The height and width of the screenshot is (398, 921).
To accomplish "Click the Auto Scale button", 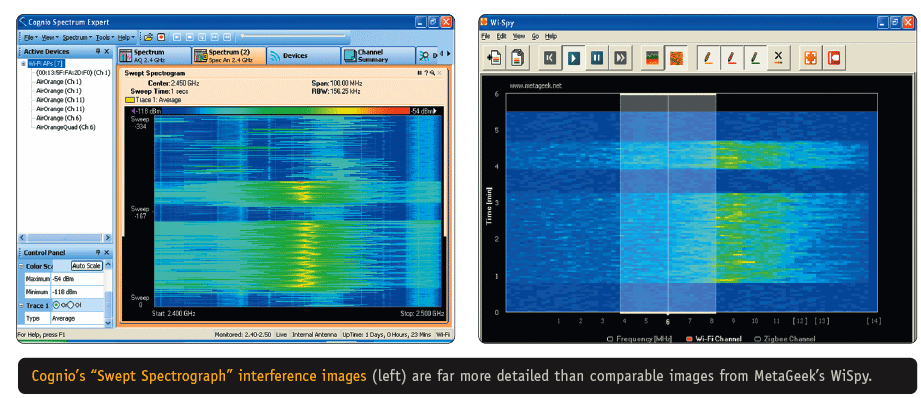I will (86, 266).
